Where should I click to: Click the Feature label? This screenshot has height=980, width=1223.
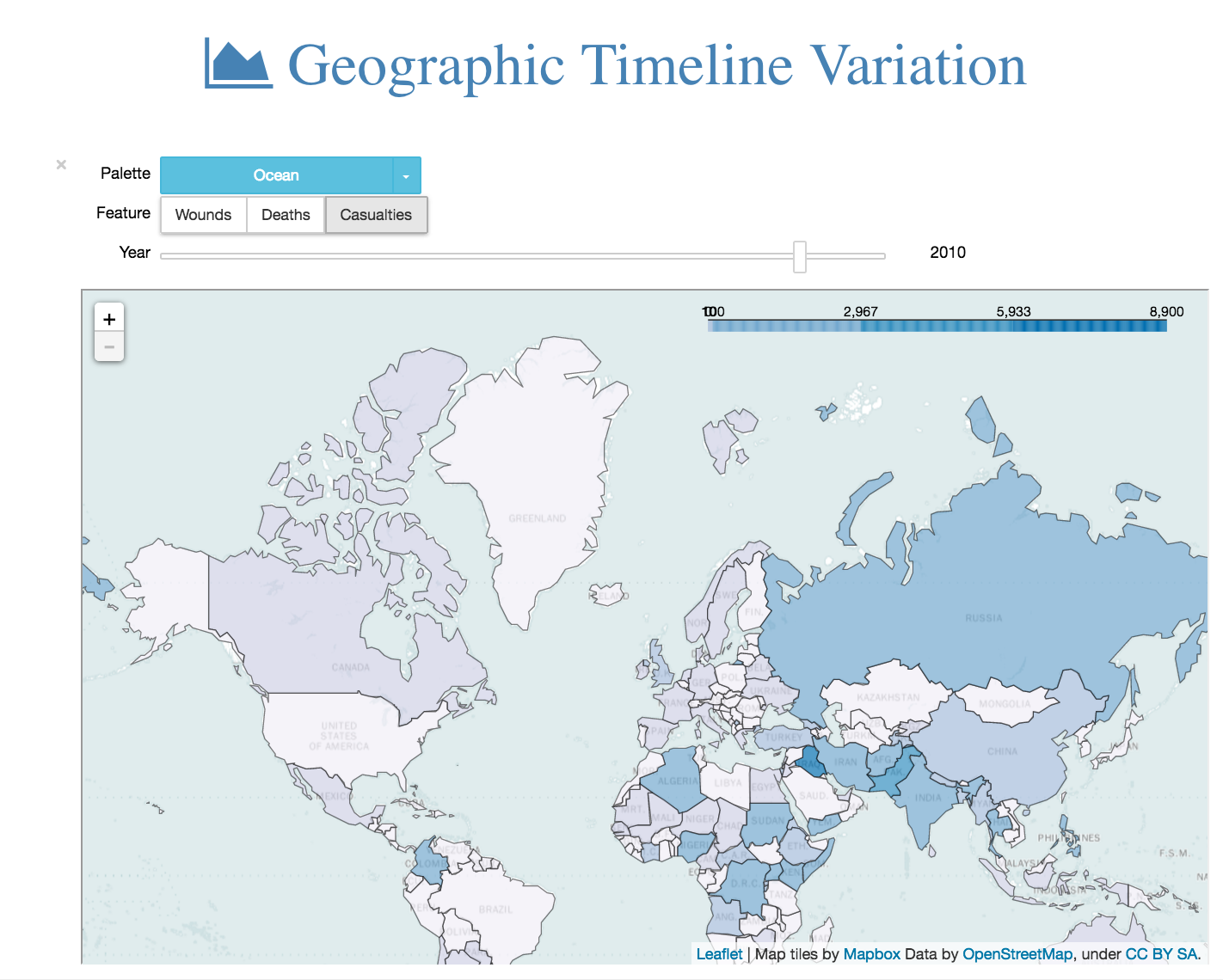pos(123,213)
